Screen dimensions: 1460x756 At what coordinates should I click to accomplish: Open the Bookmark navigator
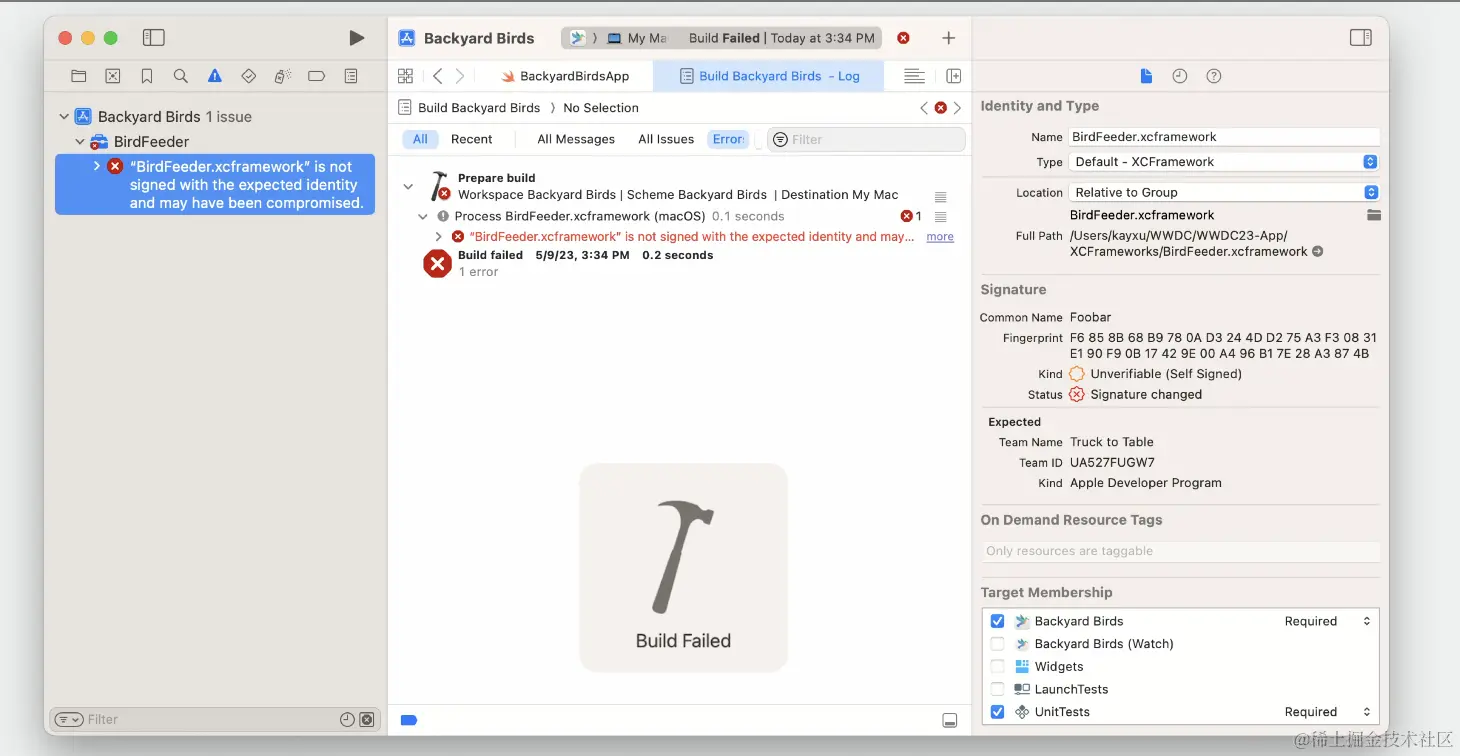click(147, 76)
